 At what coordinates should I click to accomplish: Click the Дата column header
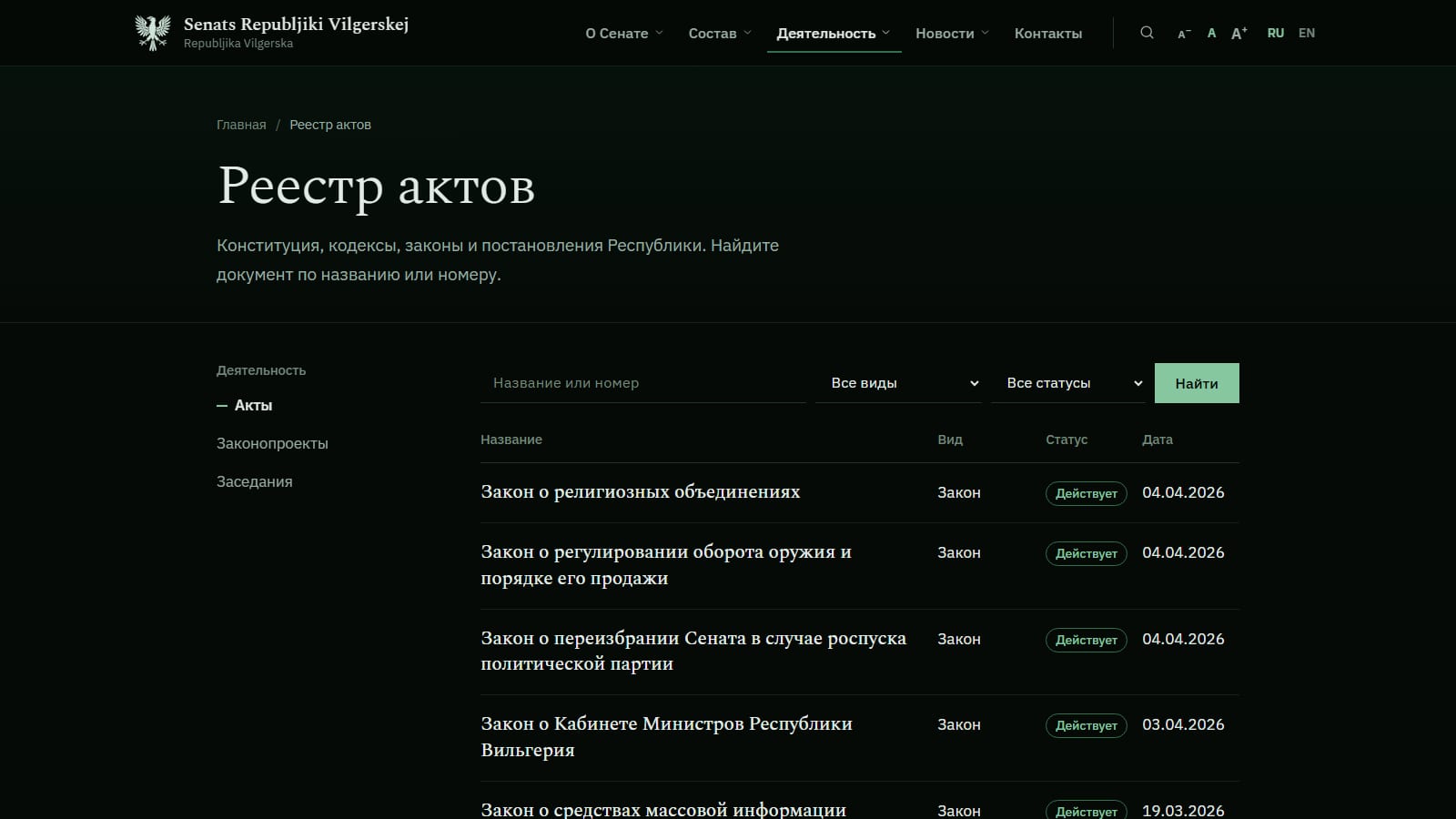coord(1158,440)
